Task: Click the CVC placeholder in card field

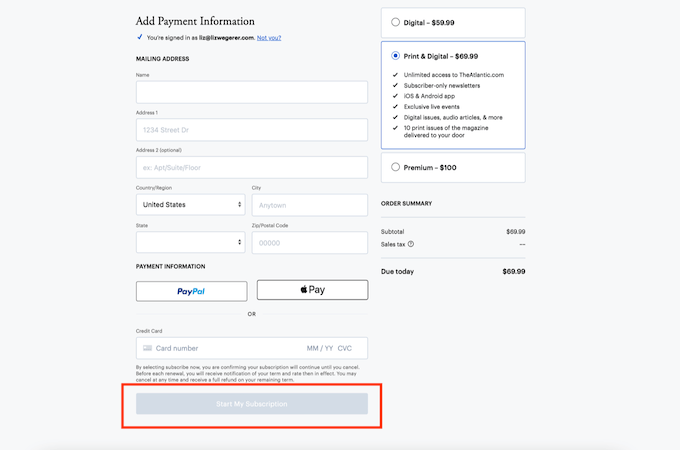Action: 345,348
